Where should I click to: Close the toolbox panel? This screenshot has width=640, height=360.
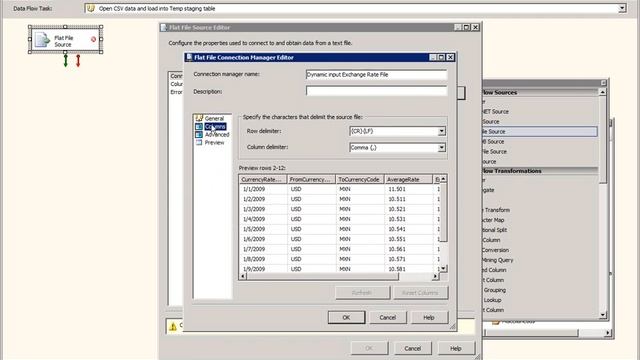(x=604, y=83)
